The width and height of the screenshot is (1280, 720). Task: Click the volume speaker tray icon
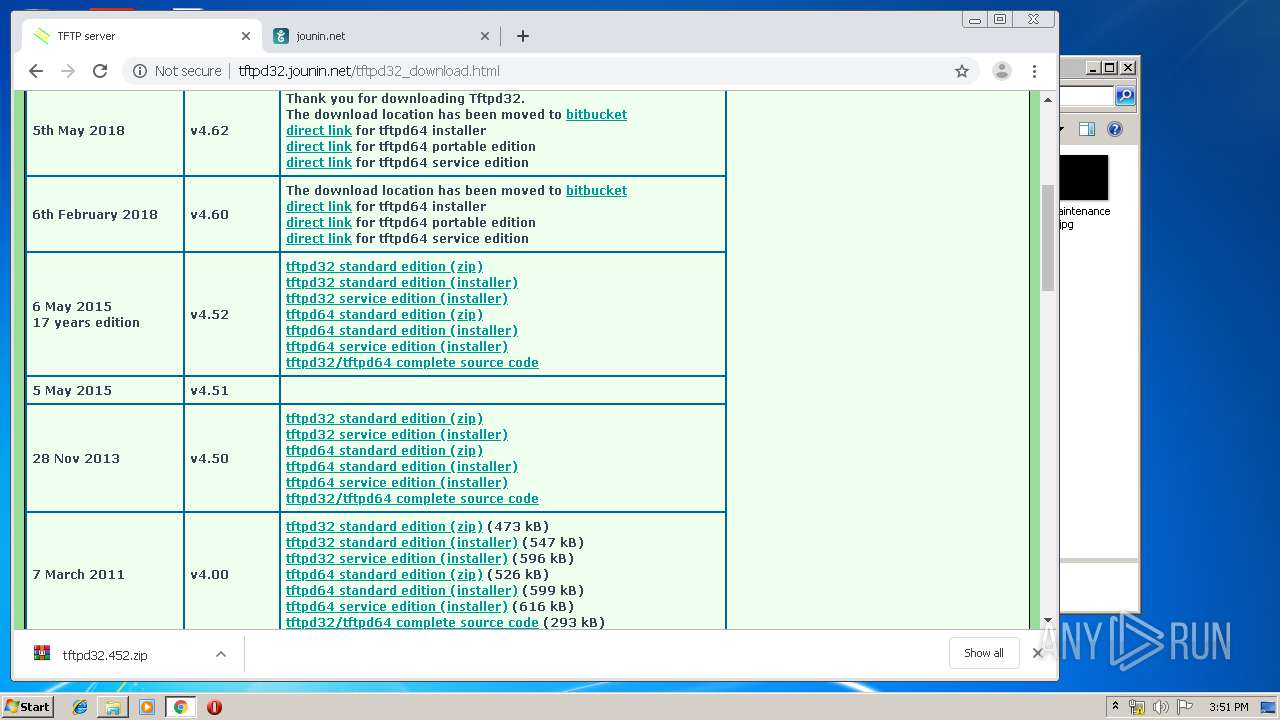tap(1161, 707)
